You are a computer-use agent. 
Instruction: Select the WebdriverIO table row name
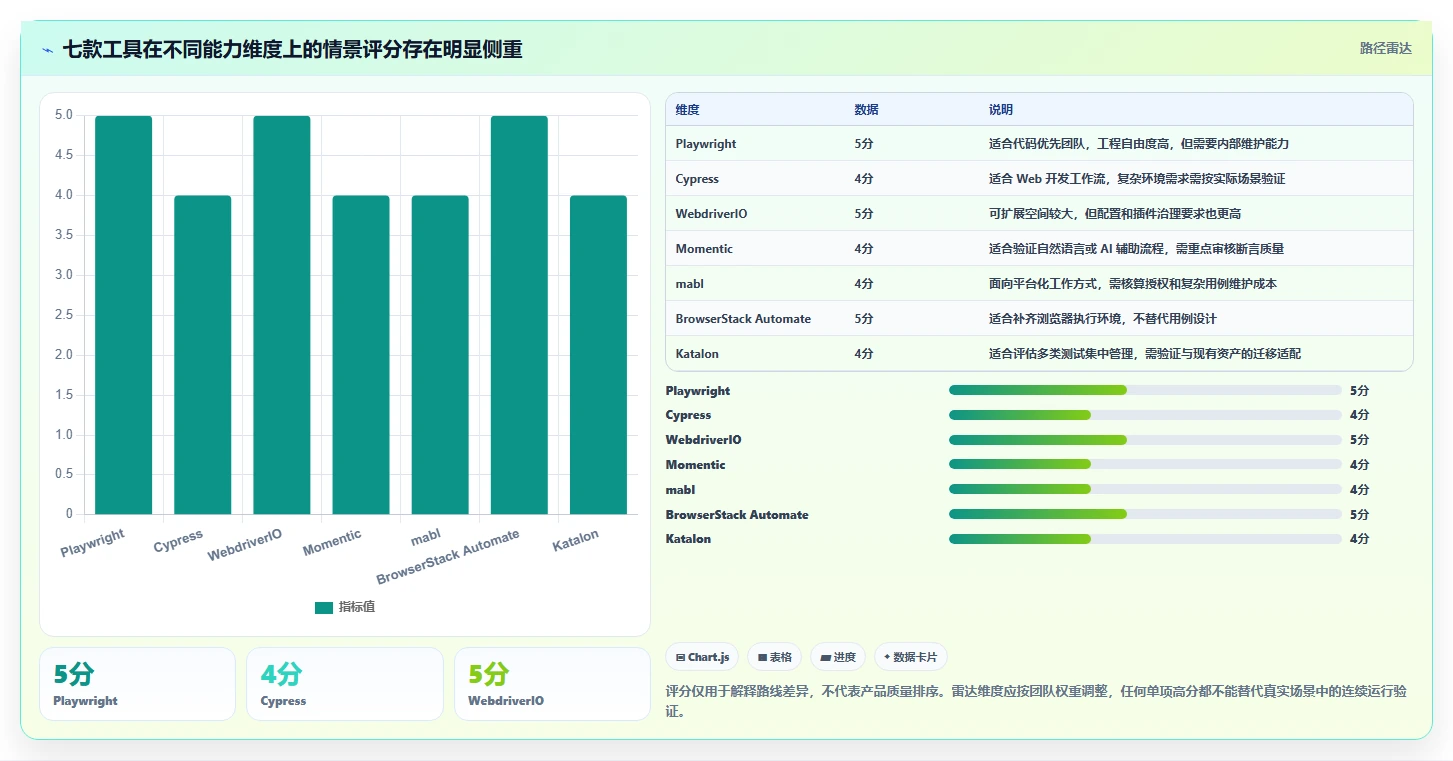pyautogui.click(x=711, y=214)
